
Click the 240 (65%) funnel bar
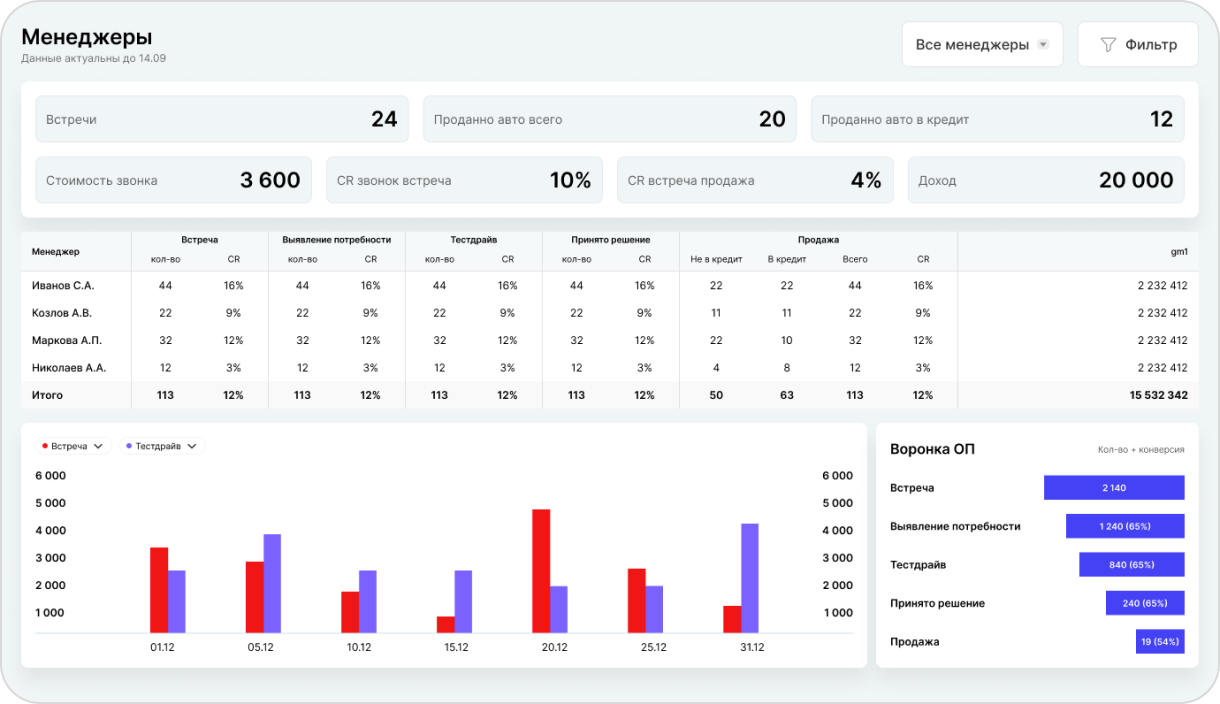pos(1145,603)
